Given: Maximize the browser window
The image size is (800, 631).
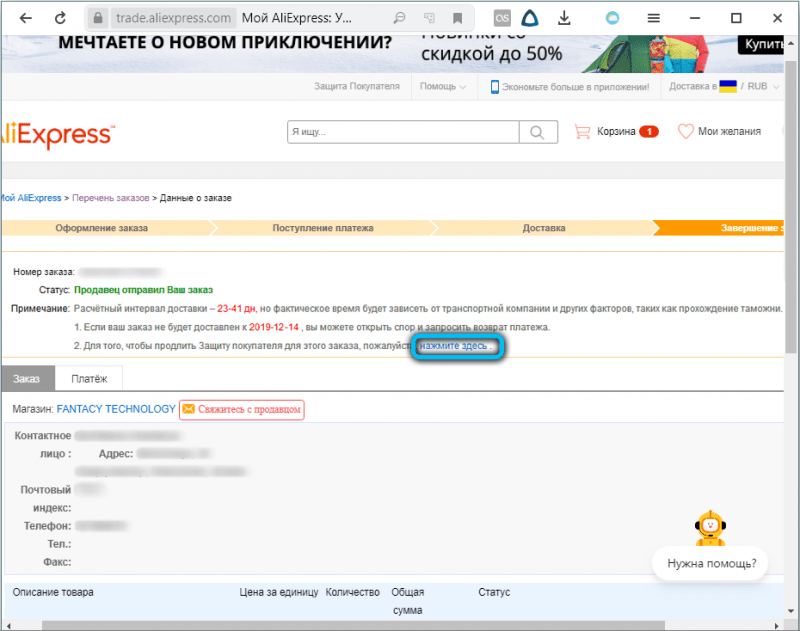Looking at the screenshot, I should (736, 18).
